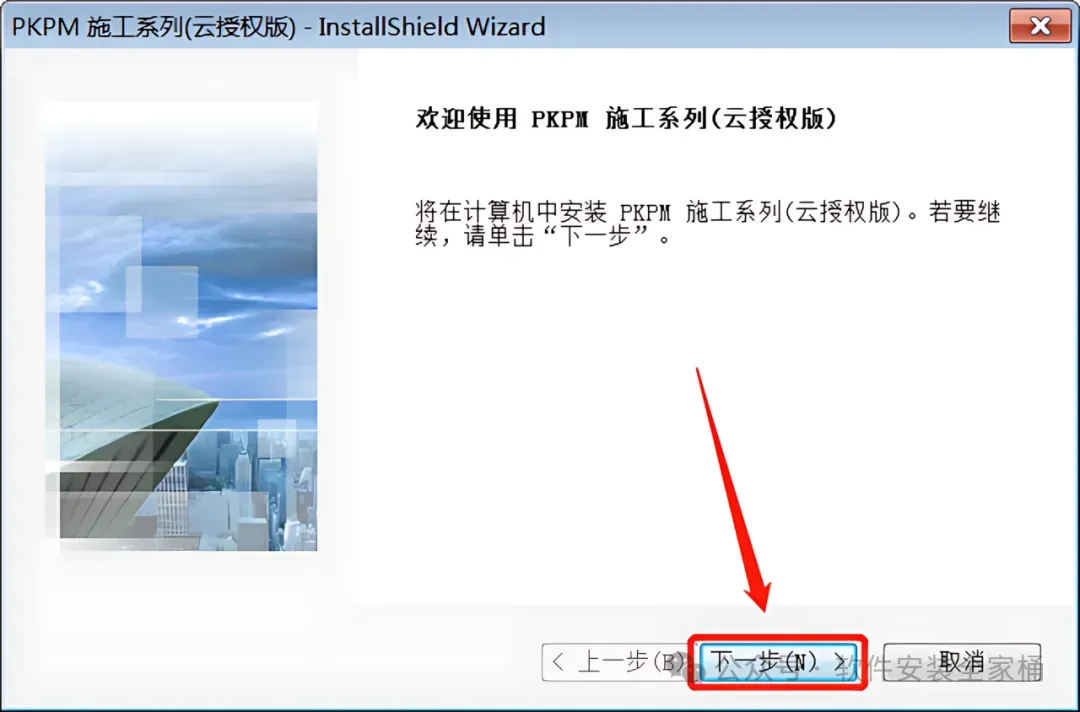Click the curved roof structure in the banner
Viewport: 1080px width, 712px height.
pos(131,448)
